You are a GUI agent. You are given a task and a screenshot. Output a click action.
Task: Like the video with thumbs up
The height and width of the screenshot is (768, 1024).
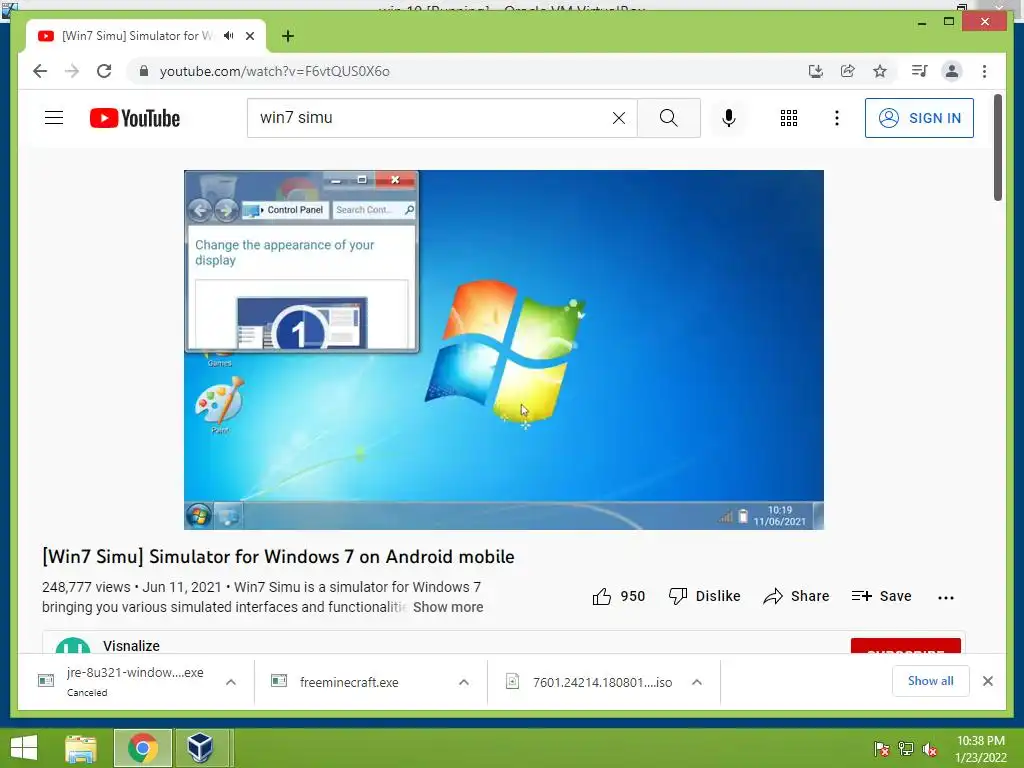[x=618, y=596]
